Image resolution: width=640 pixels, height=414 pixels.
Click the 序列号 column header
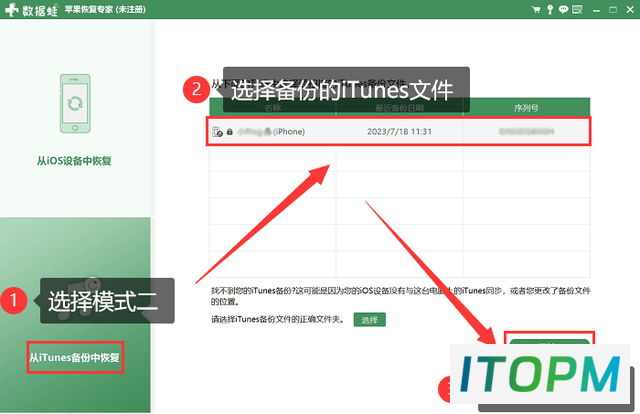[527, 108]
